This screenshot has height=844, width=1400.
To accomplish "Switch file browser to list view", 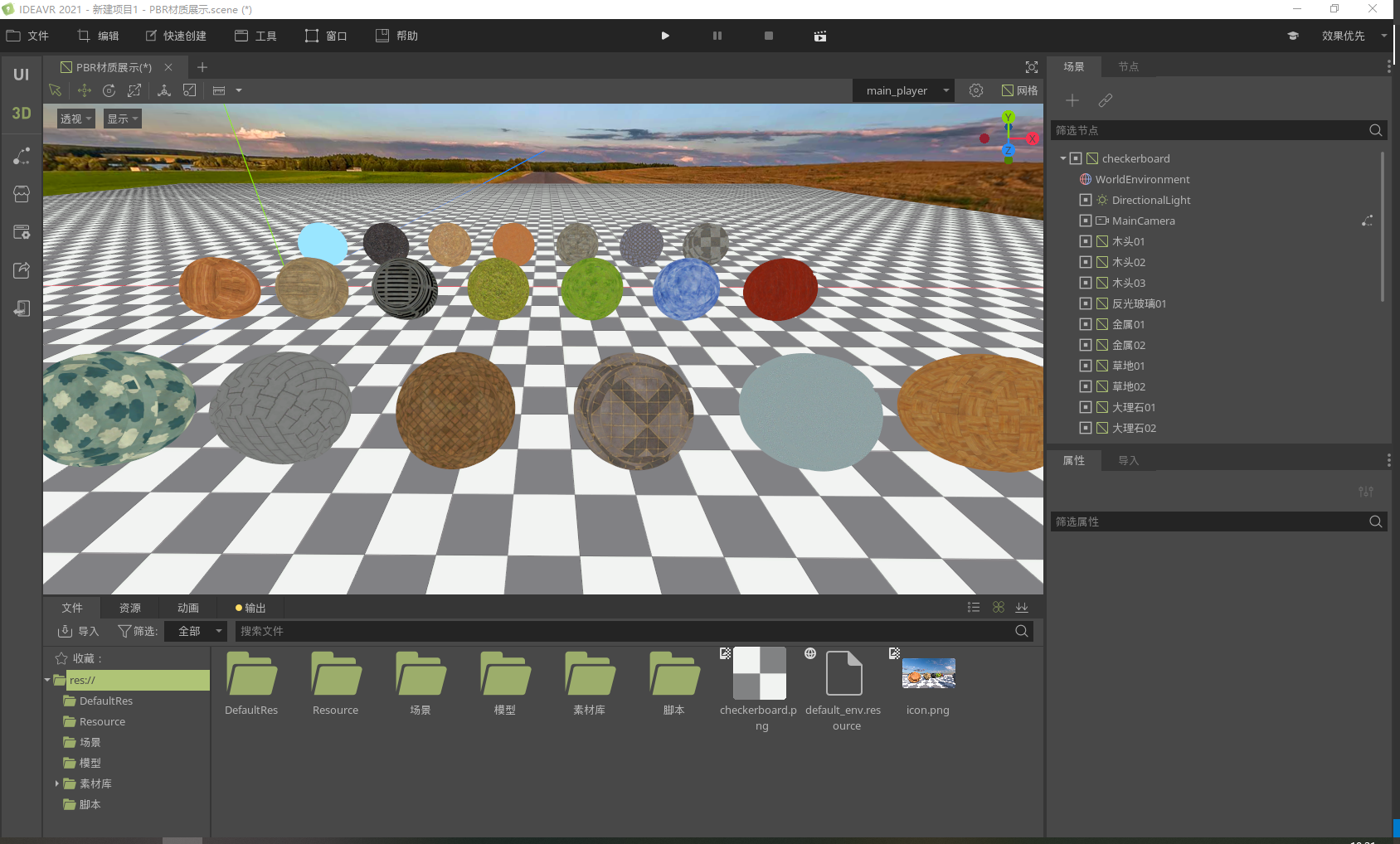I will tap(974, 608).
